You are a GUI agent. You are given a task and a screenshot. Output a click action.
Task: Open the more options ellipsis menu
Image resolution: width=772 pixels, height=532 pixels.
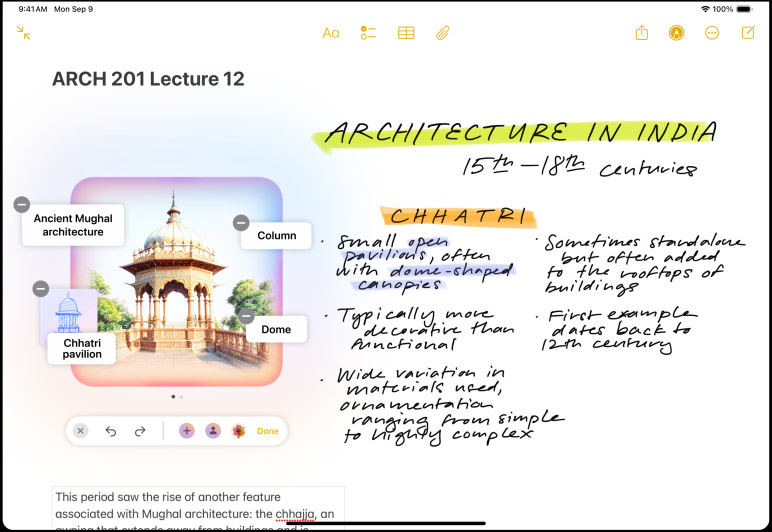pos(712,33)
